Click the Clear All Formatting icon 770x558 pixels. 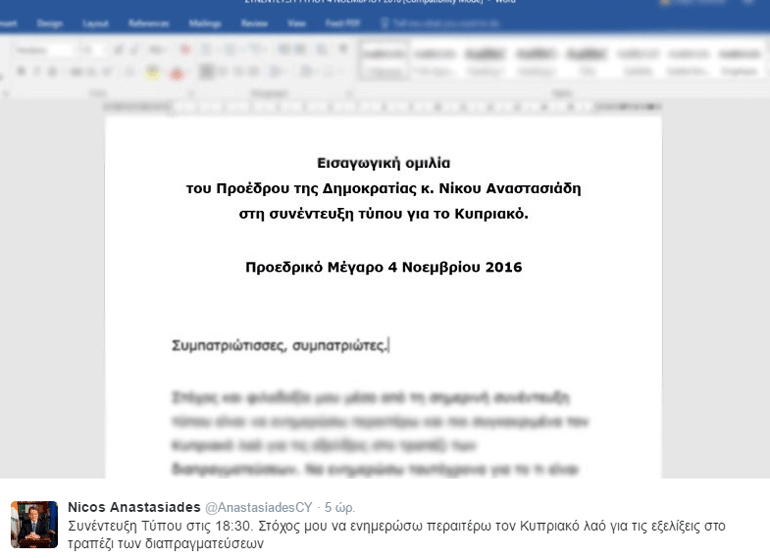pos(184,49)
